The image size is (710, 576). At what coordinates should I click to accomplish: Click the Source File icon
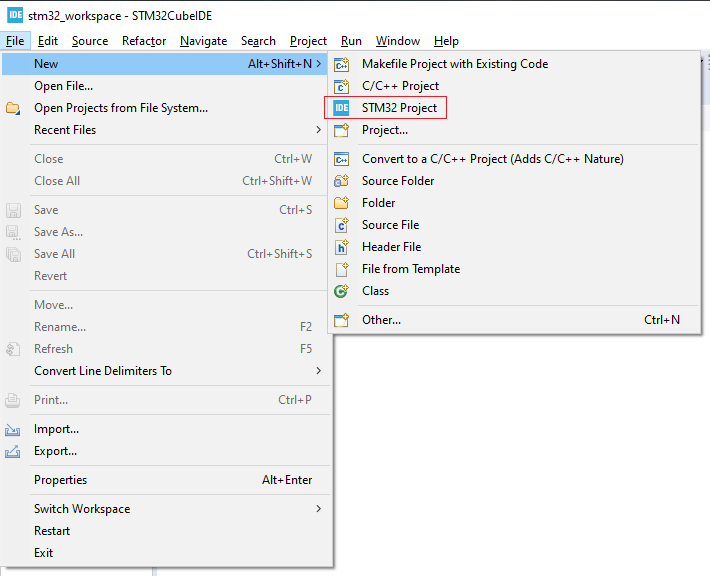341,225
